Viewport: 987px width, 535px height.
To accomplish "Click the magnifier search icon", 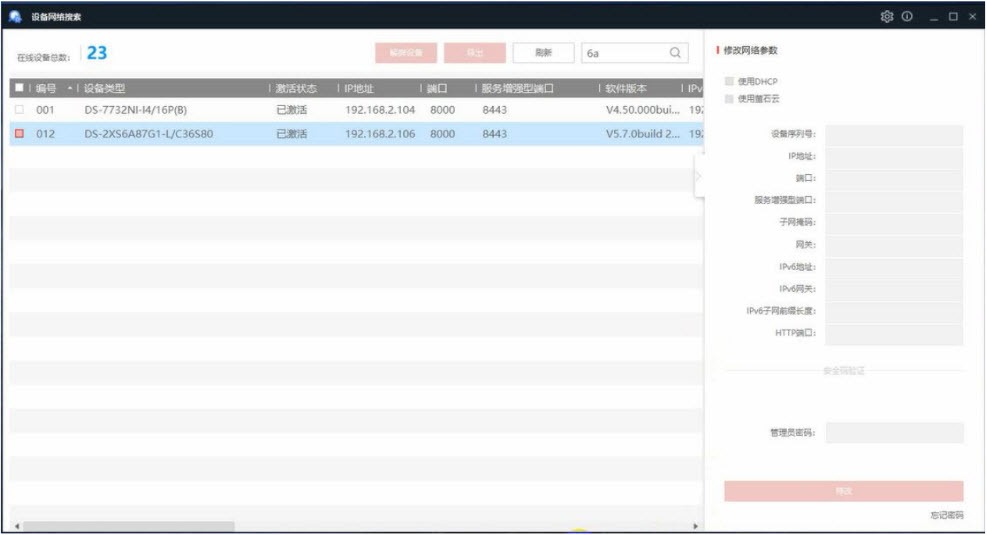I will tap(675, 53).
